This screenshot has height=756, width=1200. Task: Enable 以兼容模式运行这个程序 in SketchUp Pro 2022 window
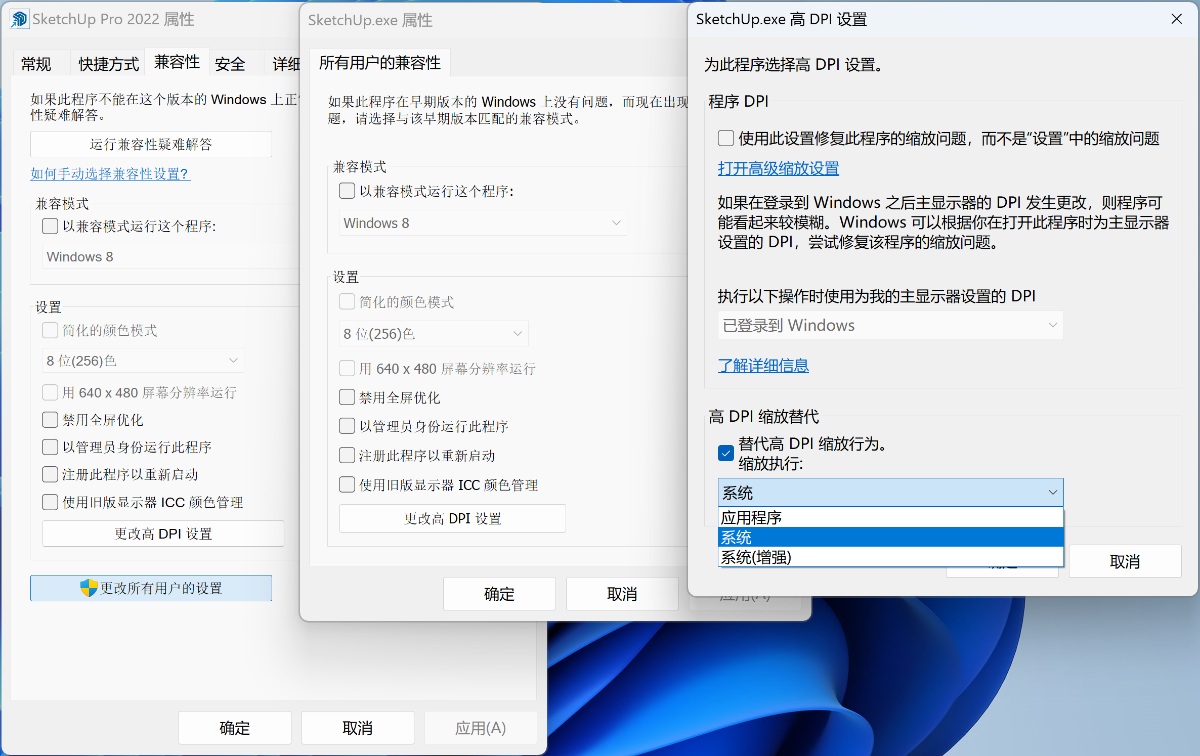[x=50, y=226]
